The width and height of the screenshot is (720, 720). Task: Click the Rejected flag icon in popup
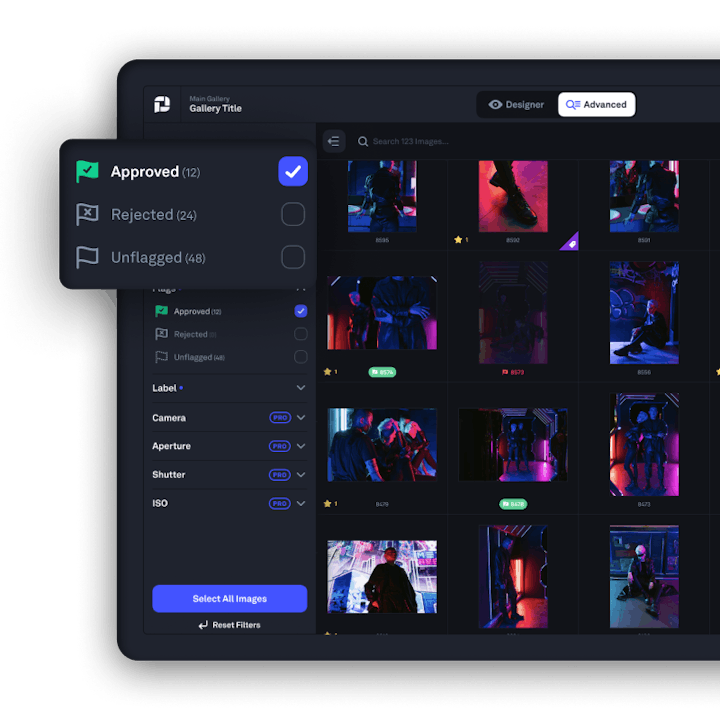(87, 214)
